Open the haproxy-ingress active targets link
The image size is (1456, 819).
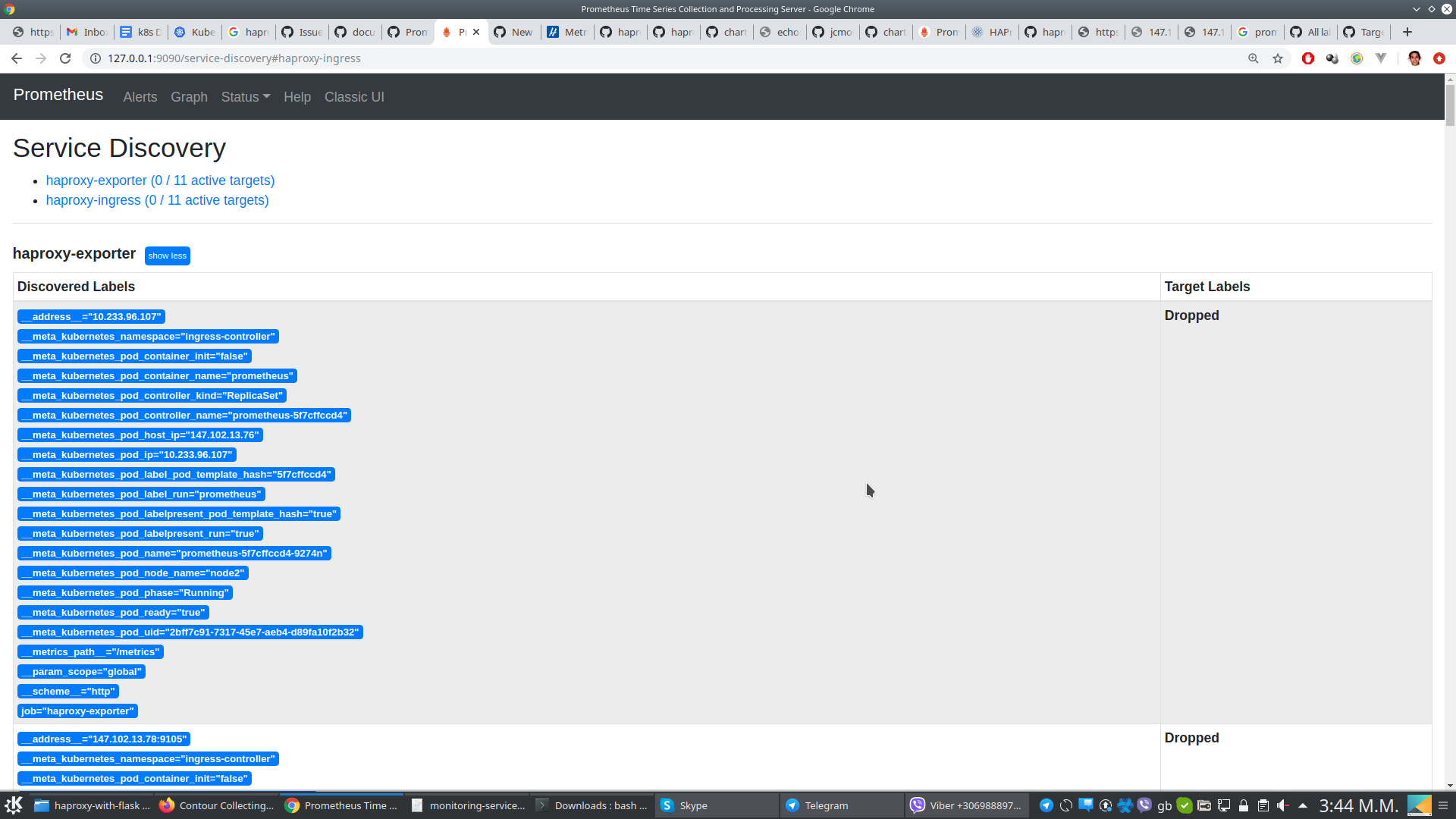click(x=157, y=200)
